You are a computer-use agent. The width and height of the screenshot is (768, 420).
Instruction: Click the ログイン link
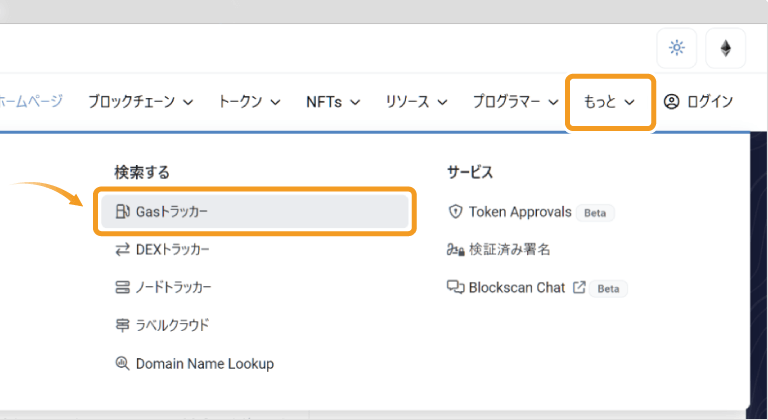pyautogui.click(x=710, y=101)
